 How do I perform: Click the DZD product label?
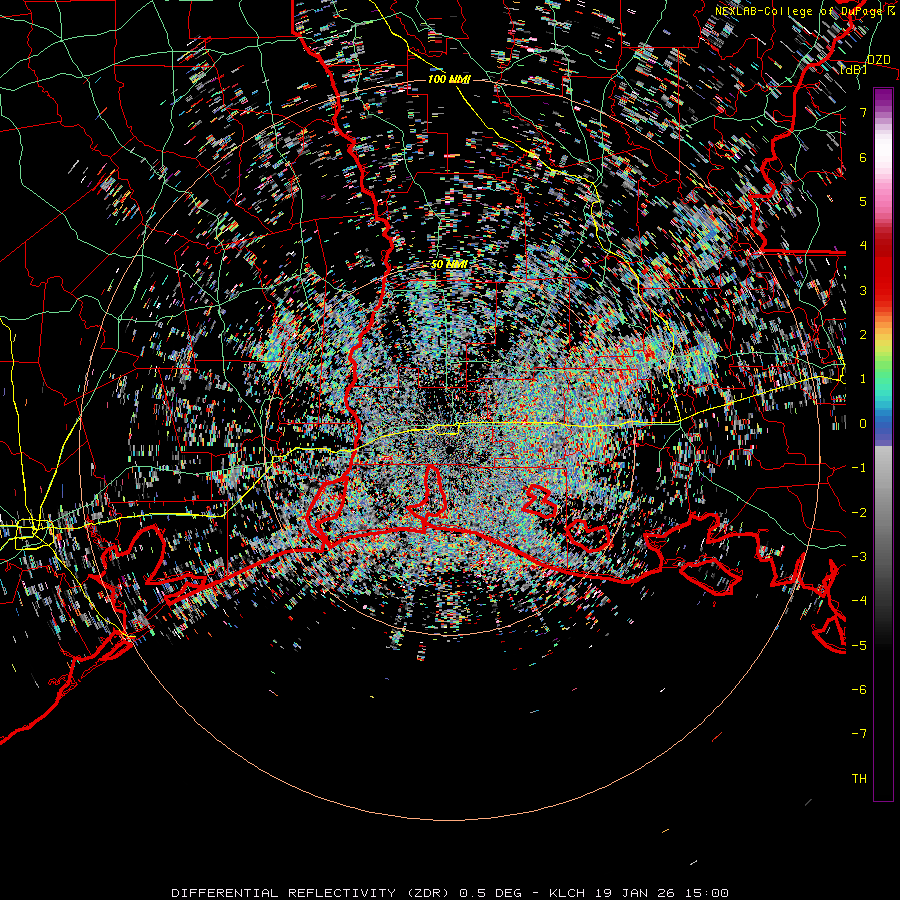pyautogui.click(x=878, y=60)
